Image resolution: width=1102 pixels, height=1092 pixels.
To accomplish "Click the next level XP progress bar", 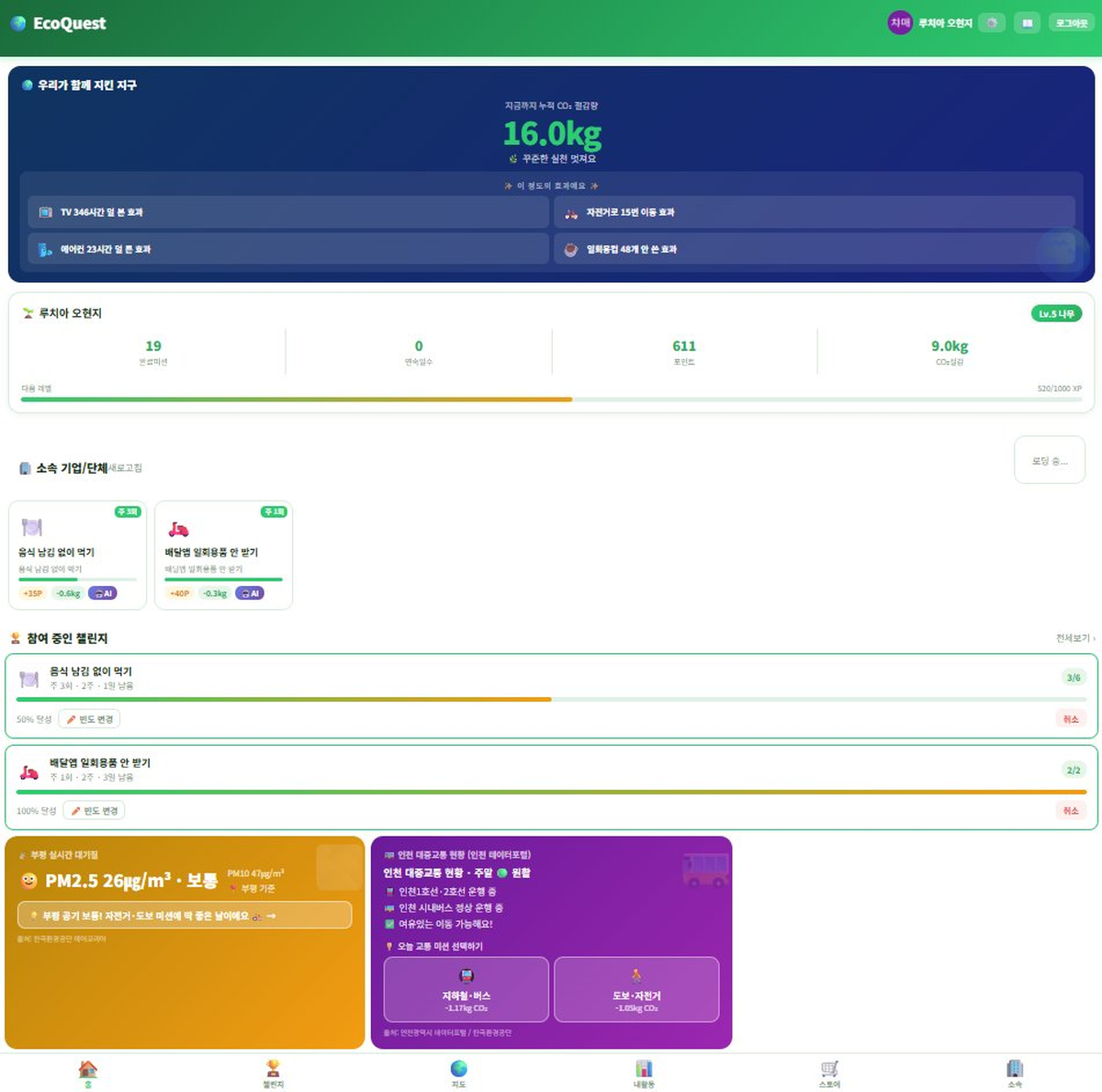I will click(x=551, y=400).
